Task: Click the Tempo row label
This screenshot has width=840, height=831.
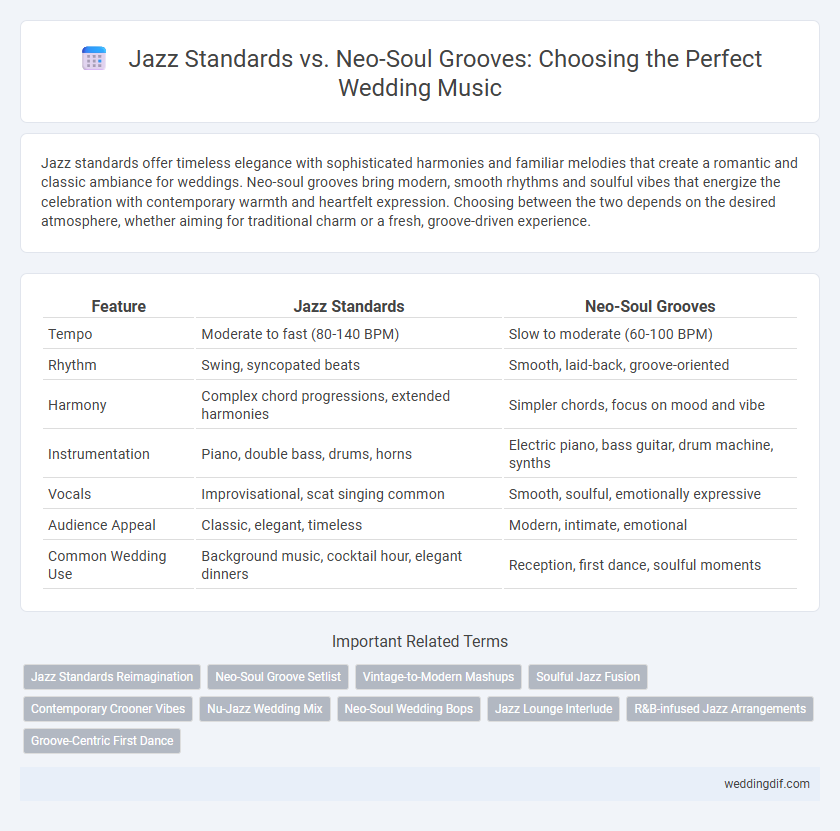Action: [70, 334]
